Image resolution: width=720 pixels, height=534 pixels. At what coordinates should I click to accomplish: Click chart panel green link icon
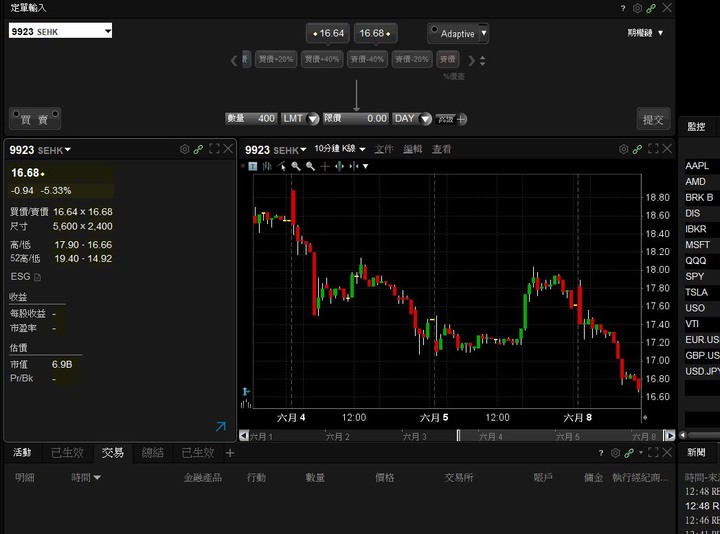pyautogui.click(x=637, y=149)
